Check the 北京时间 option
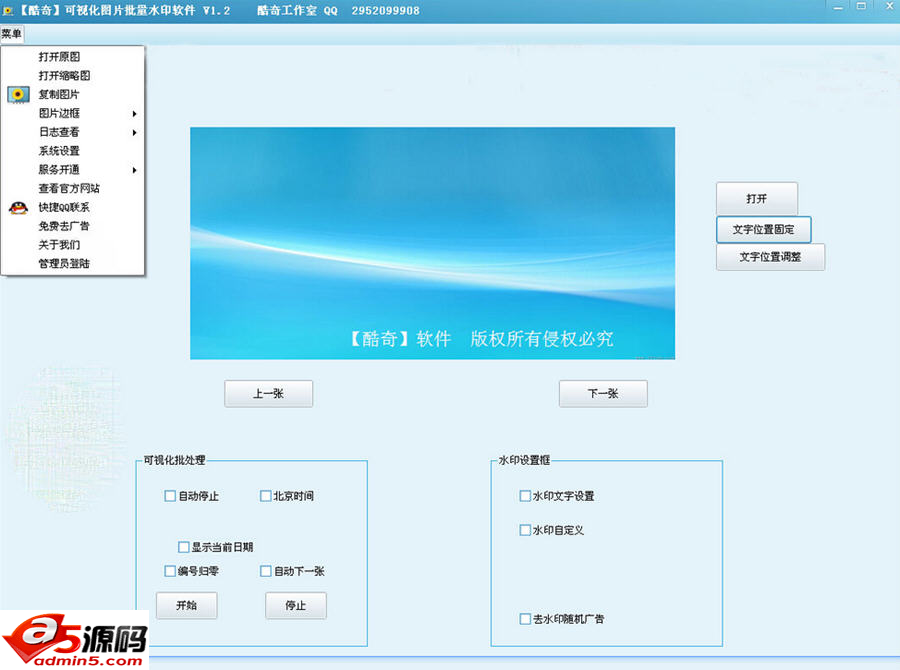 coord(266,495)
